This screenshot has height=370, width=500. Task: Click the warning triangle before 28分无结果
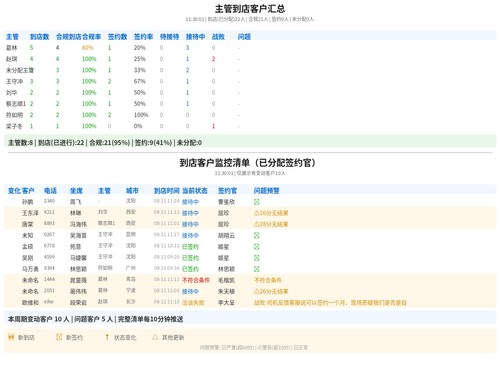tap(257, 224)
